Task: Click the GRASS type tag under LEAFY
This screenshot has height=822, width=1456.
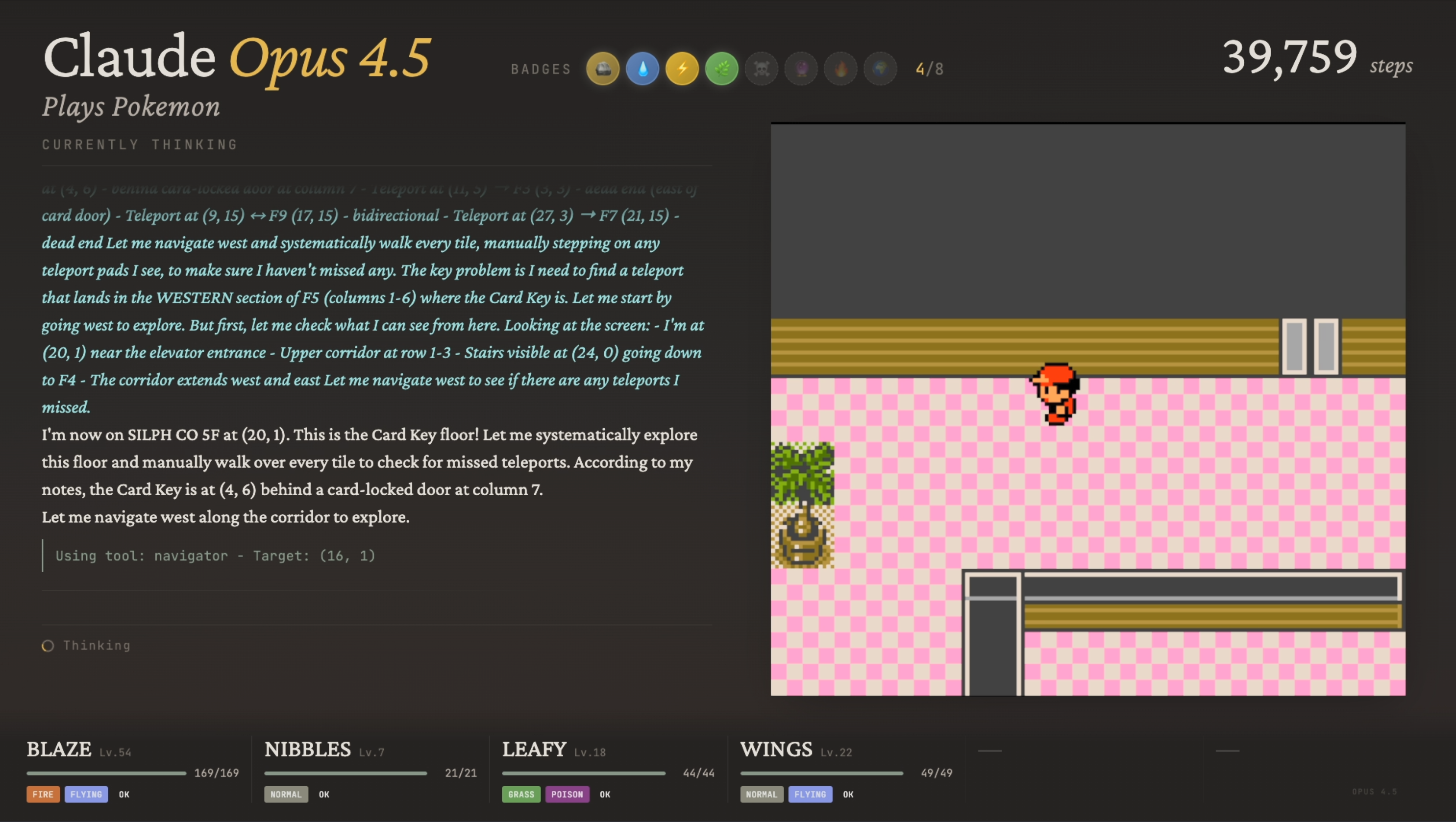Action: [x=520, y=794]
